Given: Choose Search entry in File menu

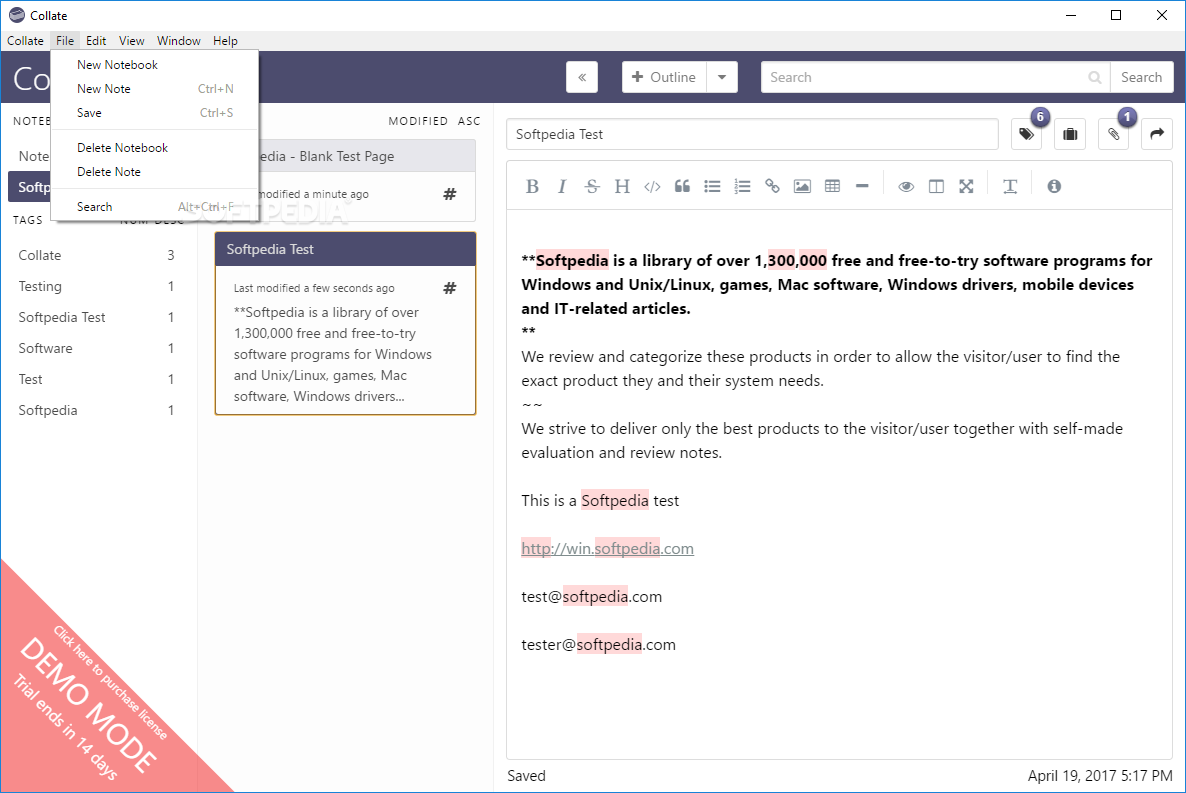Looking at the screenshot, I should [x=155, y=207].
